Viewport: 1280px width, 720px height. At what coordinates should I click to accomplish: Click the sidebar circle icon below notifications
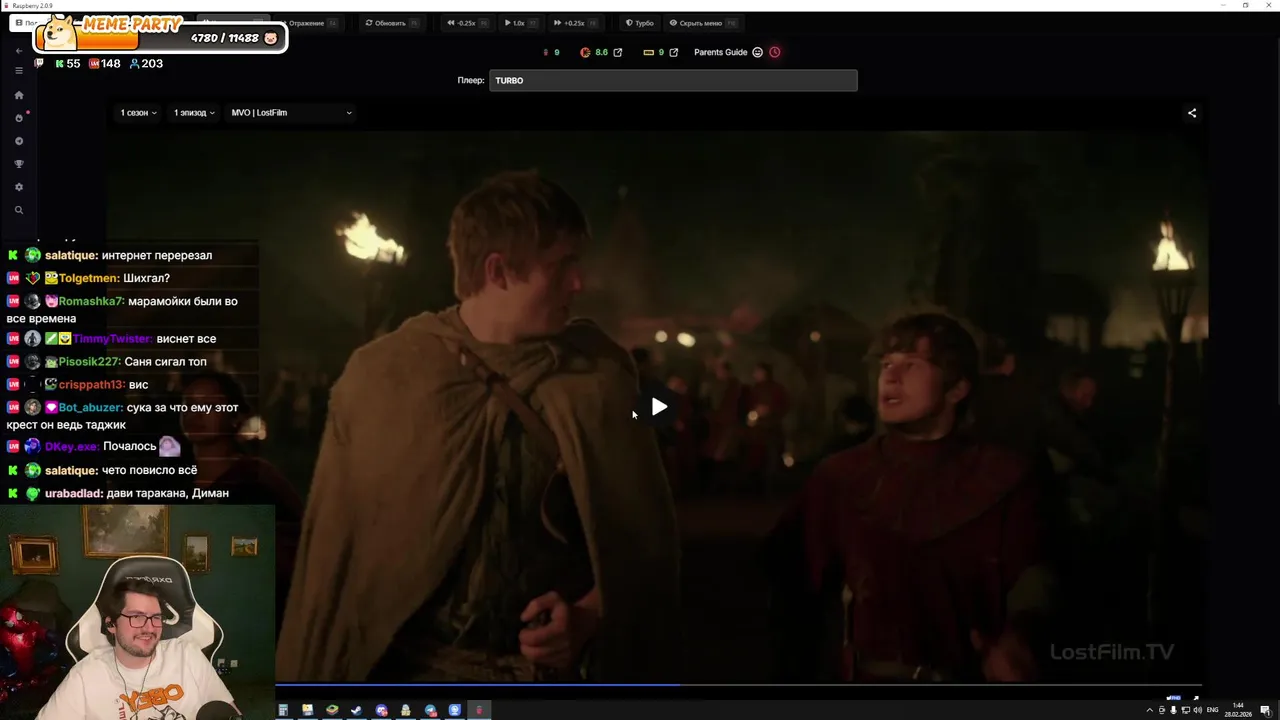[18, 141]
